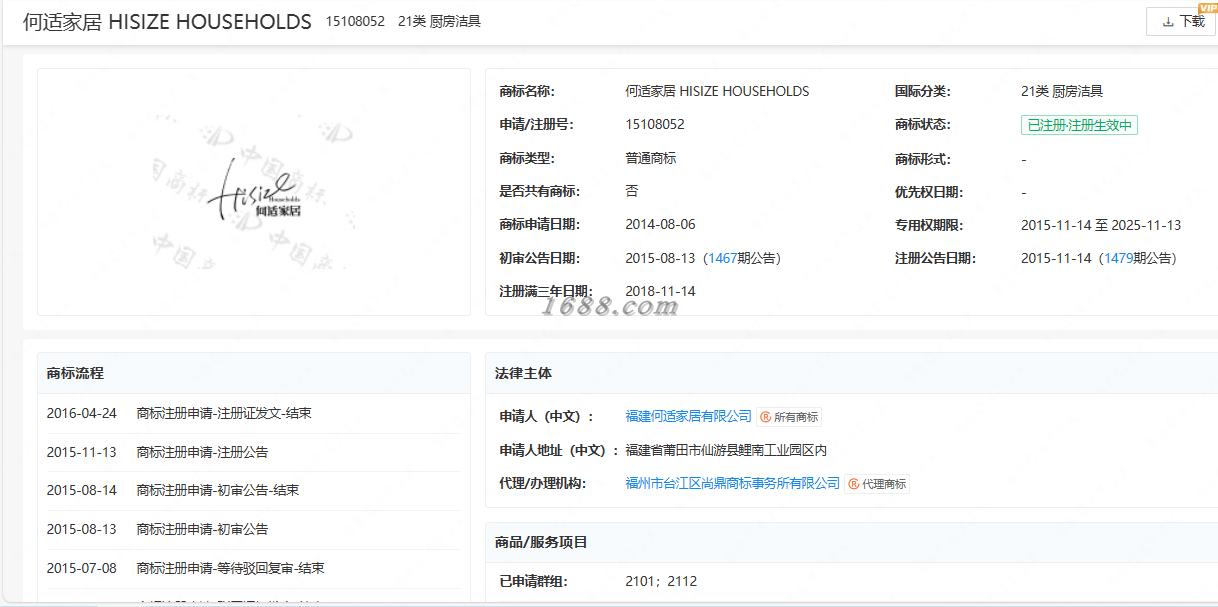Screen dimensions: 1218x607
Task: Click the 所有商标 tag button
Action: click(789, 417)
